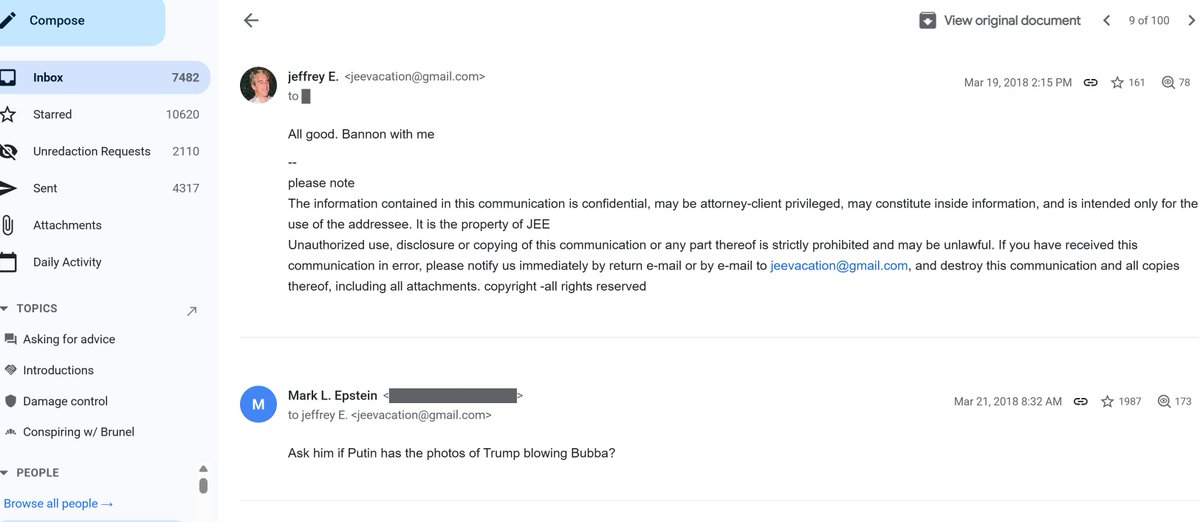The width and height of the screenshot is (1200, 522).
Task: Star the Mar 19 email
Action: click(x=1117, y=83)
